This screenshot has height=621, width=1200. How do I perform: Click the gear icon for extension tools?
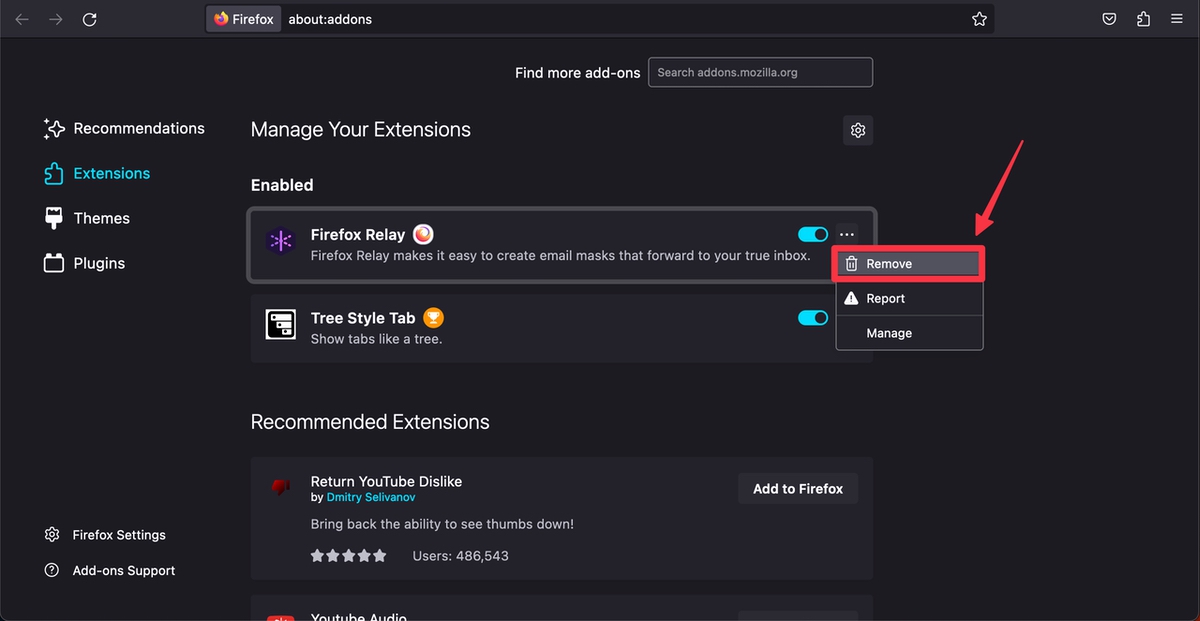click(x=857, y=130)
